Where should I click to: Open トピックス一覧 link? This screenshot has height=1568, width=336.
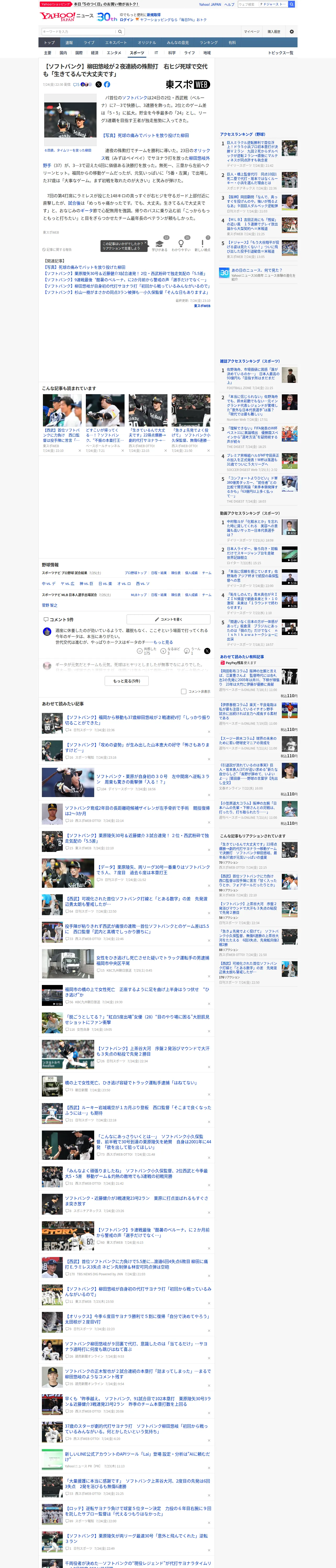point(281,53)
